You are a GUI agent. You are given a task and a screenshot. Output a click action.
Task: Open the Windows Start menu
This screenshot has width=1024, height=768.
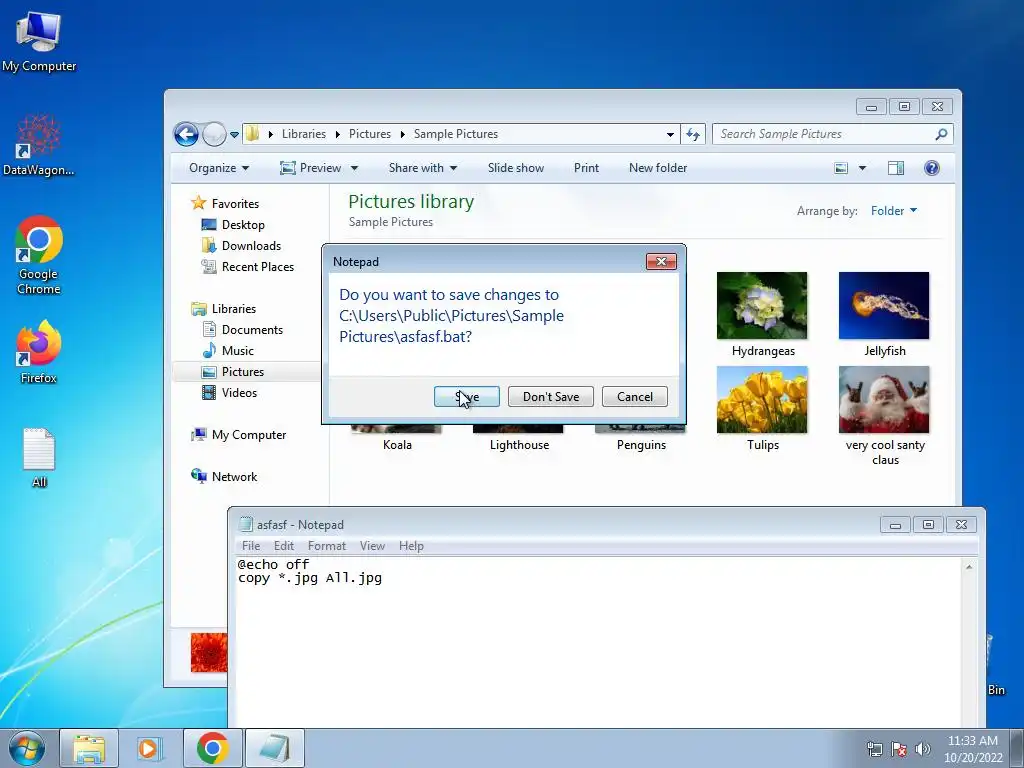coord(26,748)
